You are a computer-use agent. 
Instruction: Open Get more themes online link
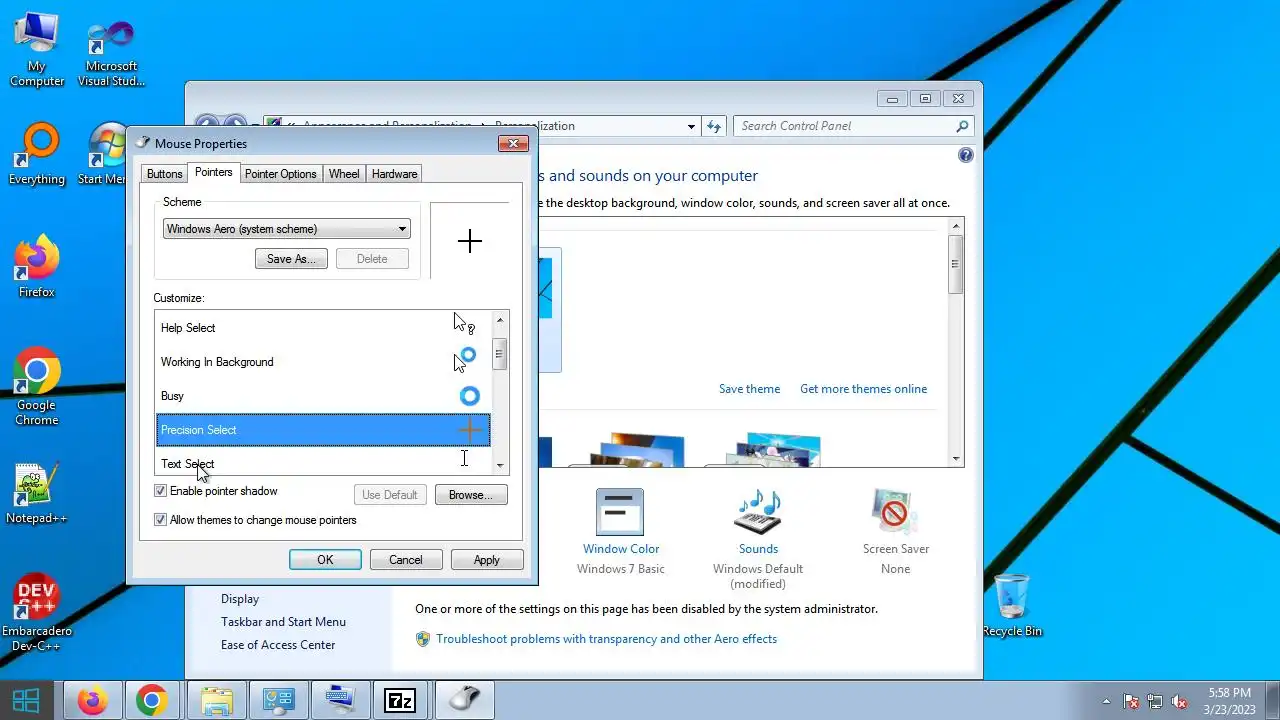click(x=863, y=389)
